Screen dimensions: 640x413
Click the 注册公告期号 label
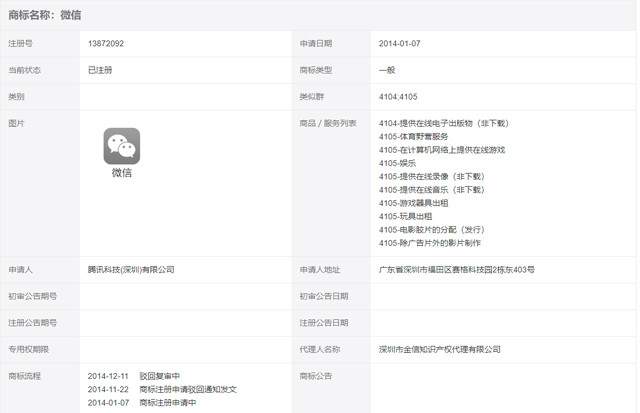(x=33, y=323)
